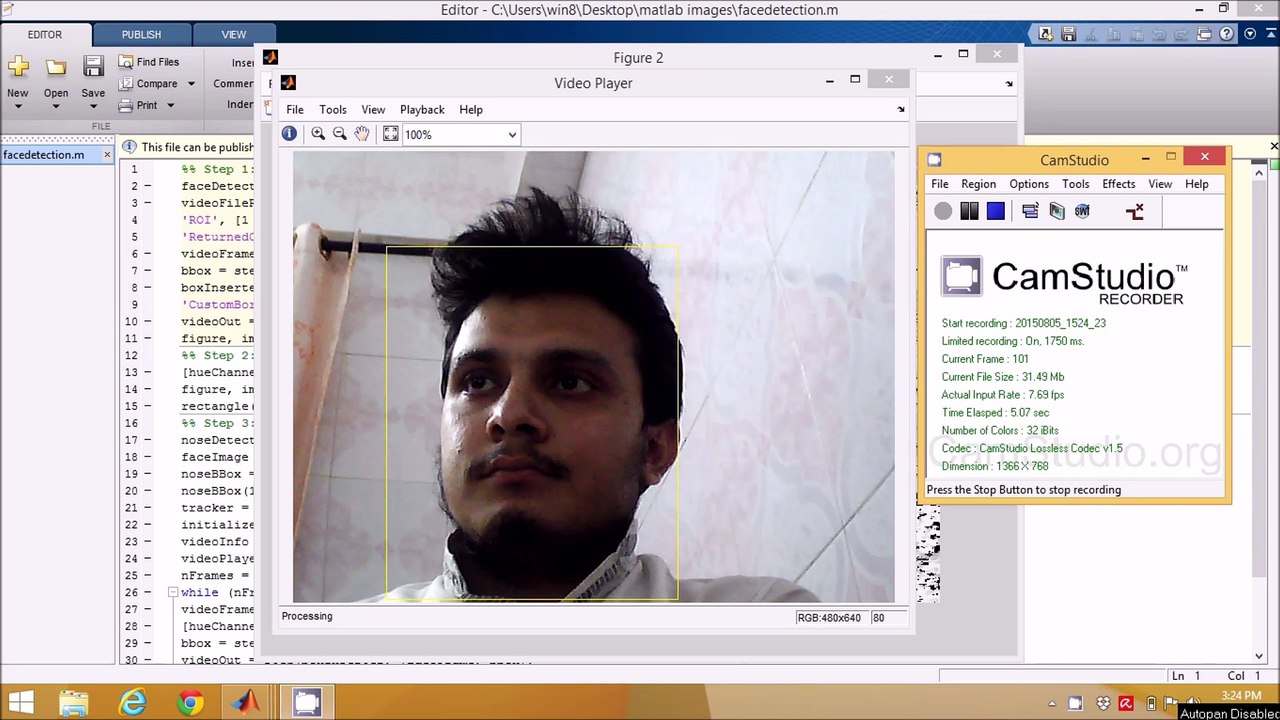Click the Video Player dock arrow
Viewport: 1280px width, 720px height.
(x=901, y=110)
